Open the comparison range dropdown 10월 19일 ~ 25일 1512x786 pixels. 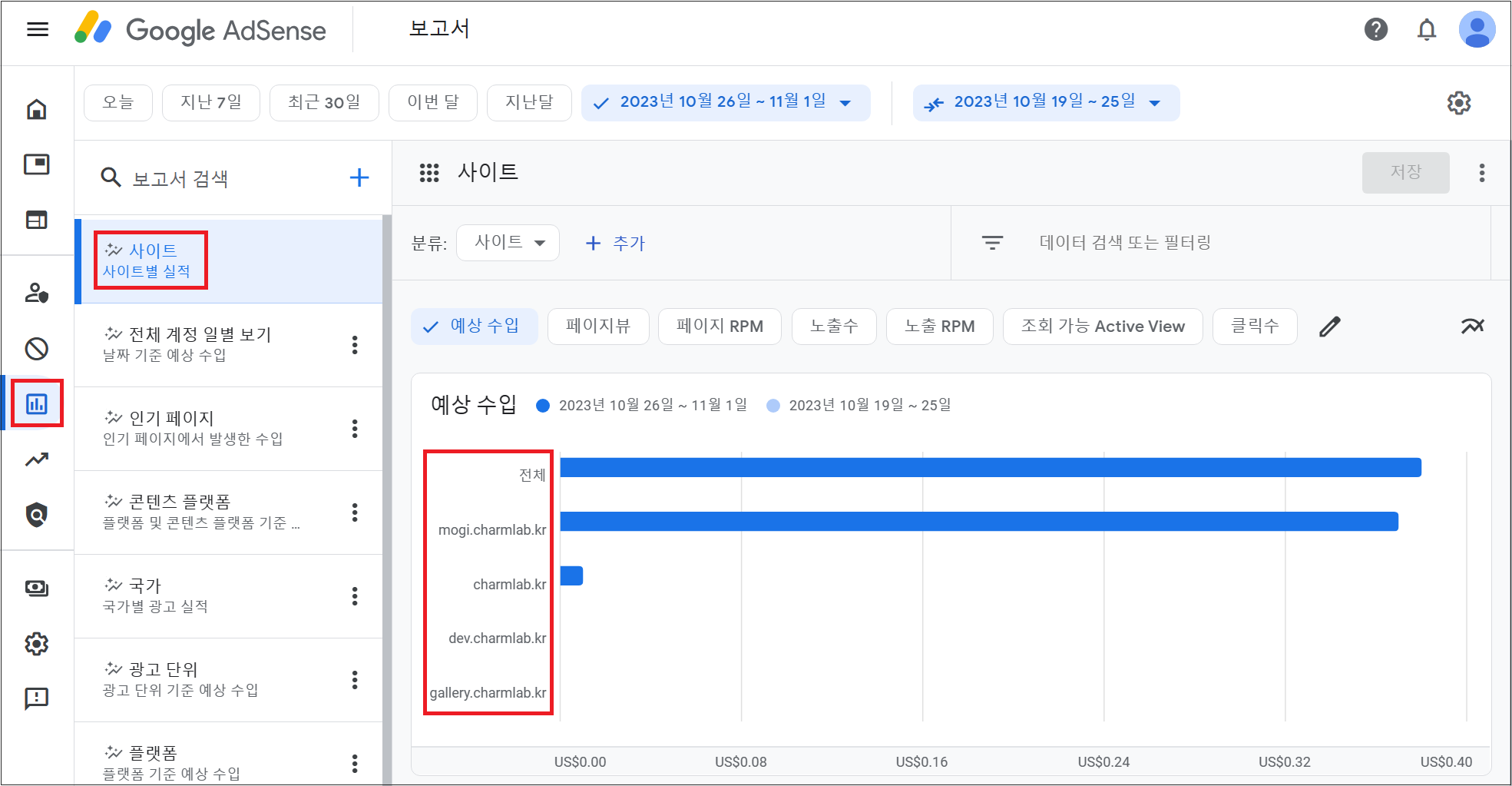click(1046, 103)
